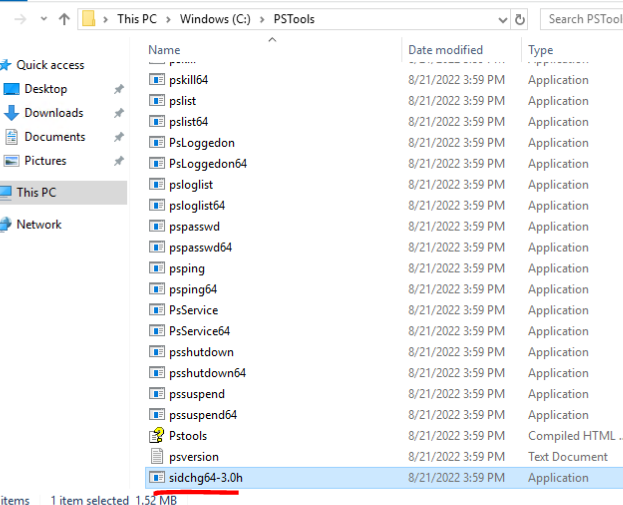This screenshot has width=623, height=505.
Task: Click the pin icon next to Desktop
Action: 119,89
